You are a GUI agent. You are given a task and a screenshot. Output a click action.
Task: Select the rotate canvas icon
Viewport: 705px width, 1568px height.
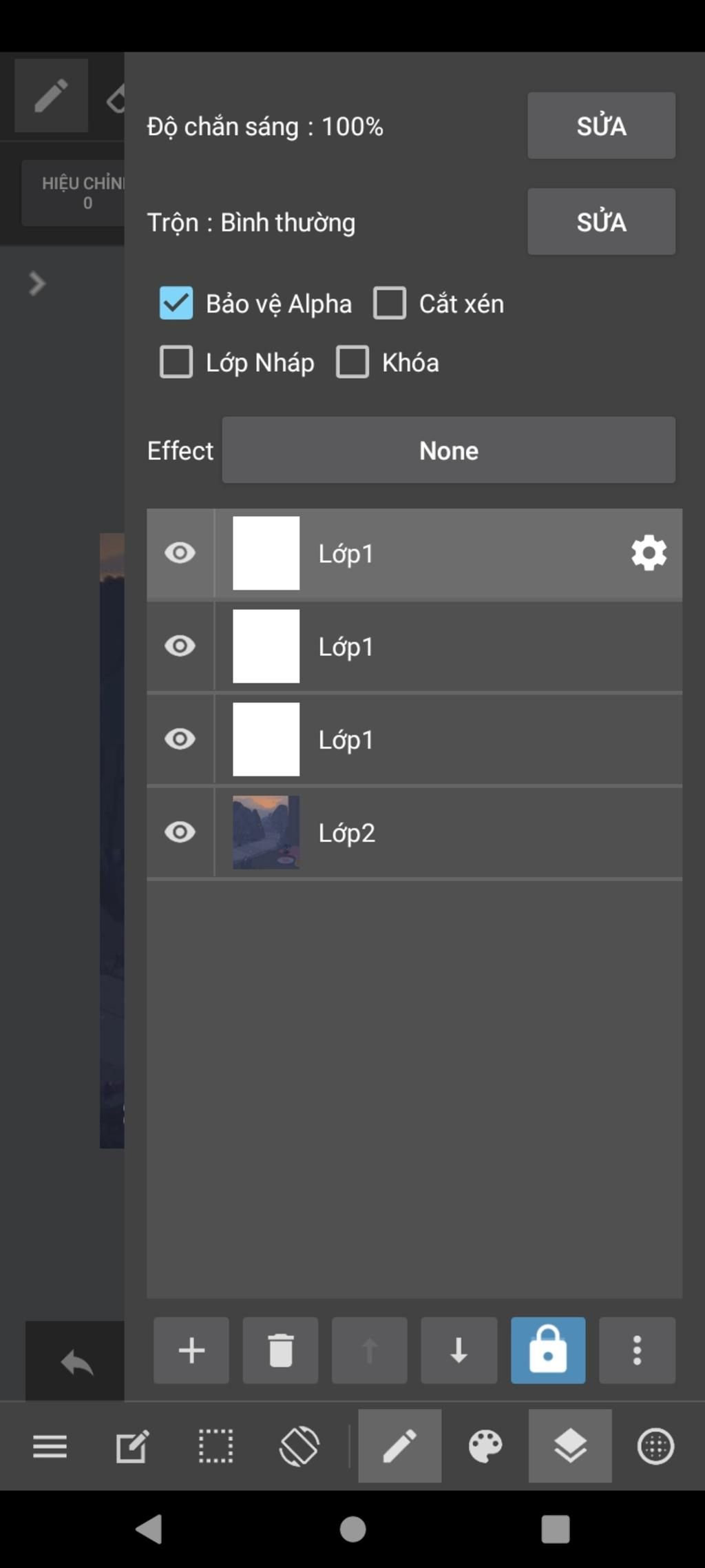299,1445
